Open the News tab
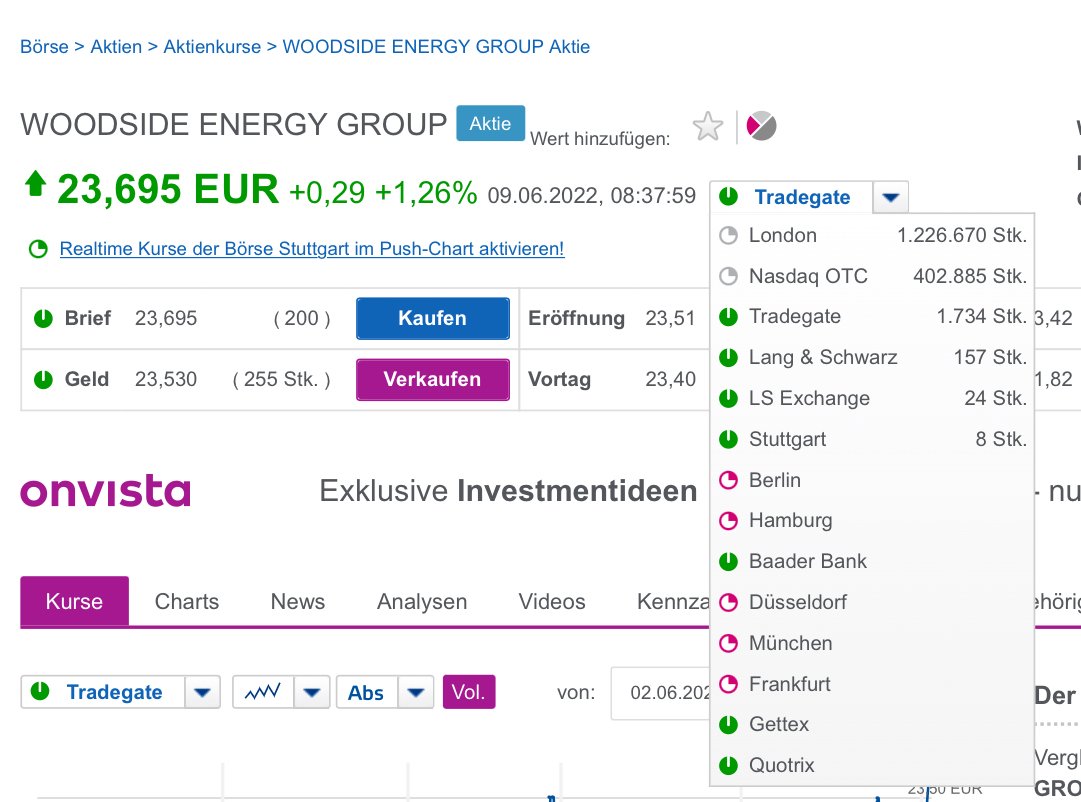 point(298,601)
